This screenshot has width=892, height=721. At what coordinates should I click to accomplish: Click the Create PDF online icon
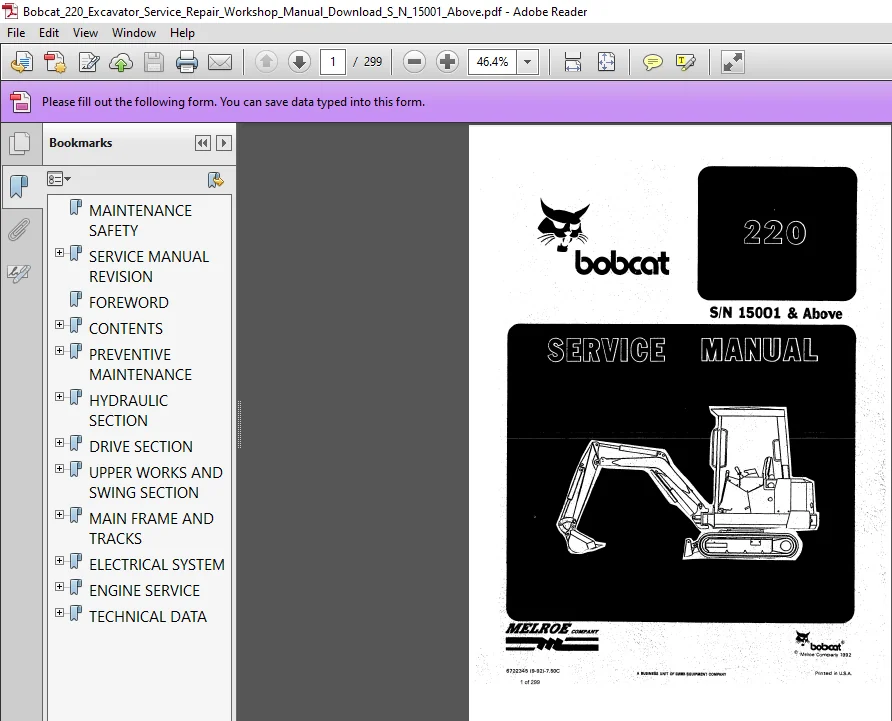tap(22, 62)
